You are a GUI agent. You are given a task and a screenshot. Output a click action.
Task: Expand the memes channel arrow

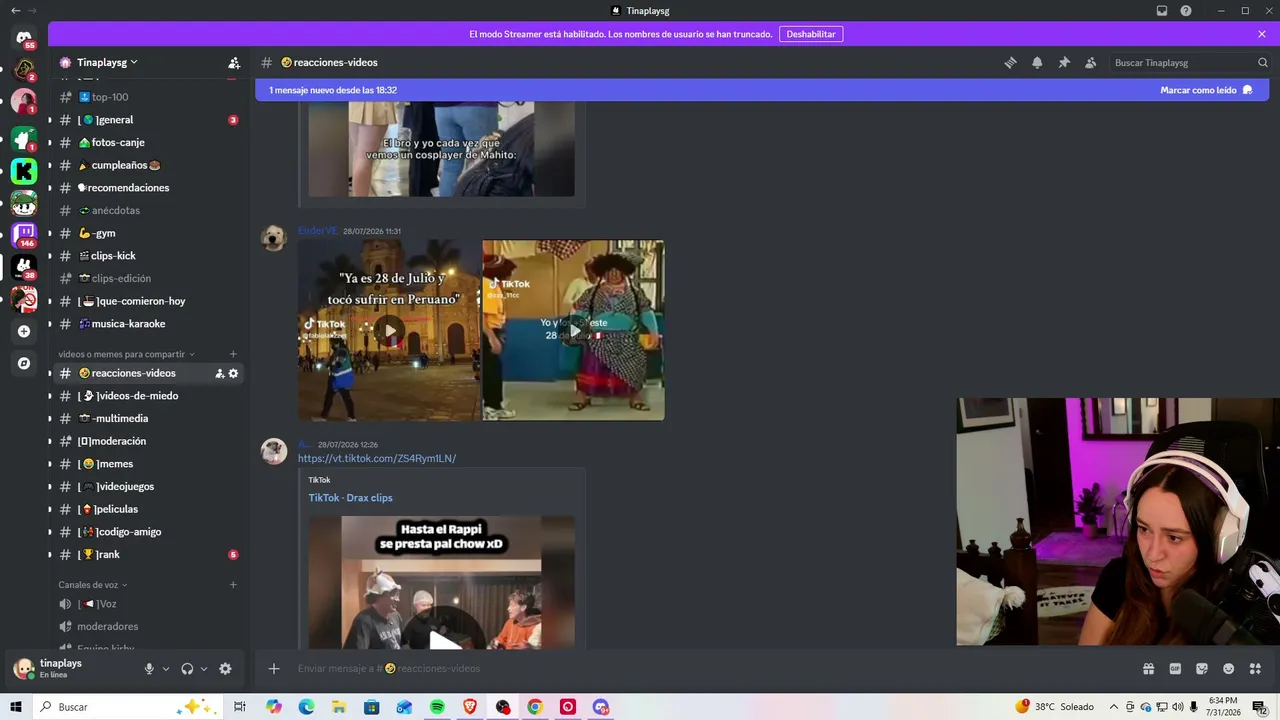click(x=49, y=464)
